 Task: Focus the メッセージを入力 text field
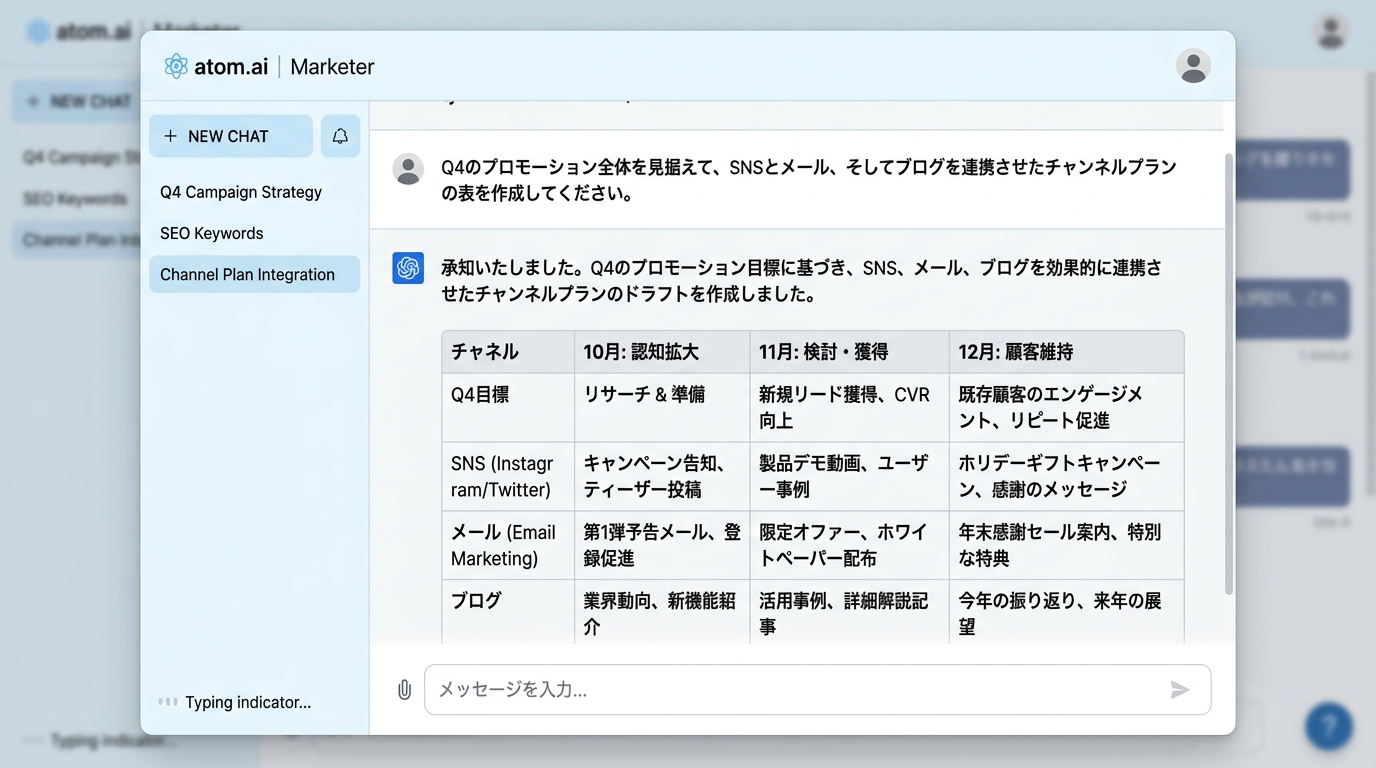(800, 689)
